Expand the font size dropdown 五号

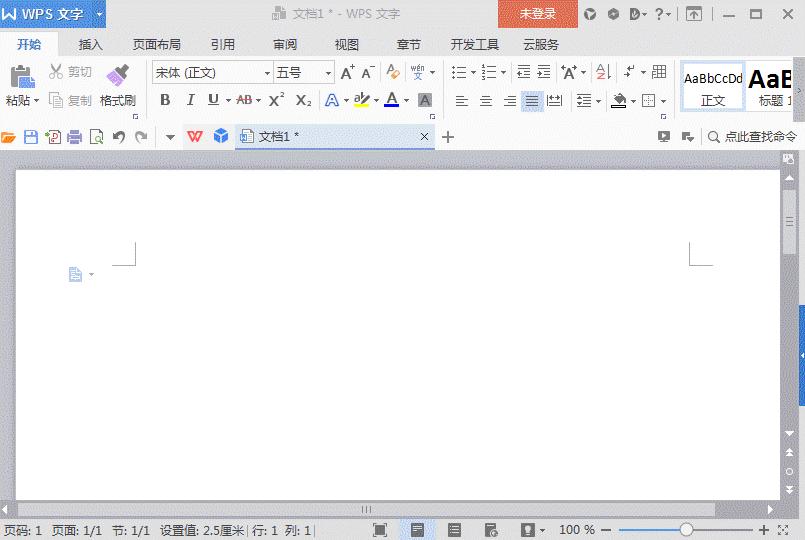304,73
